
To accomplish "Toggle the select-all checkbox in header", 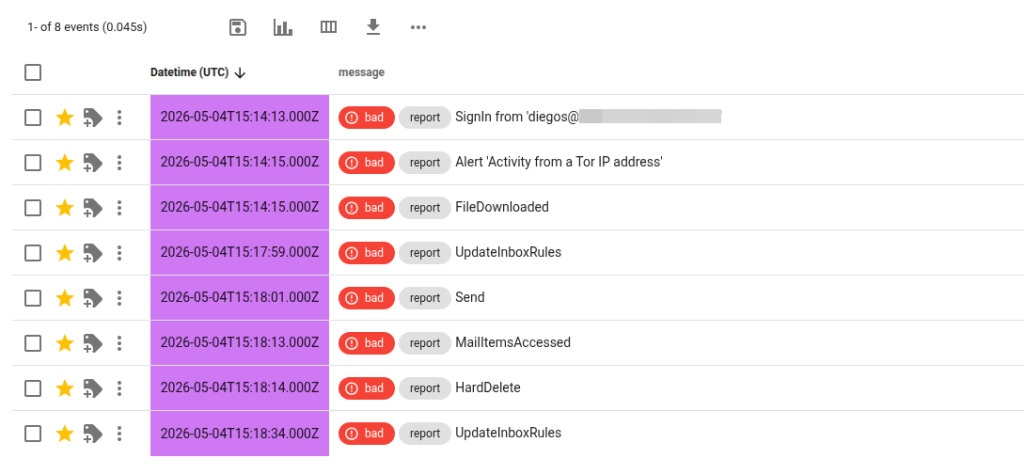I will (x=33, y=72).
